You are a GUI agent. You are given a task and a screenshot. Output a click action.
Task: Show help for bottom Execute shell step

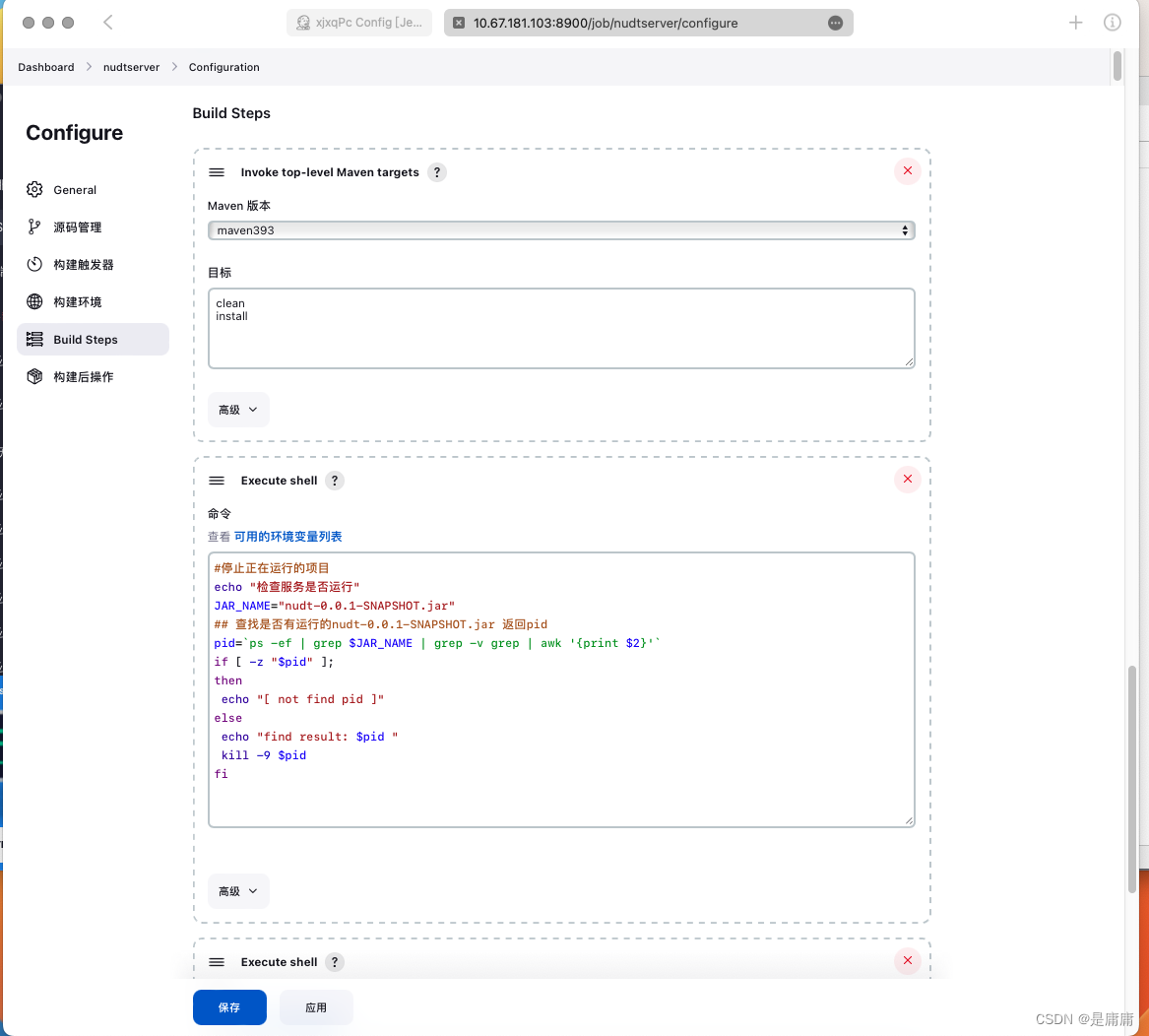[334, 962]
